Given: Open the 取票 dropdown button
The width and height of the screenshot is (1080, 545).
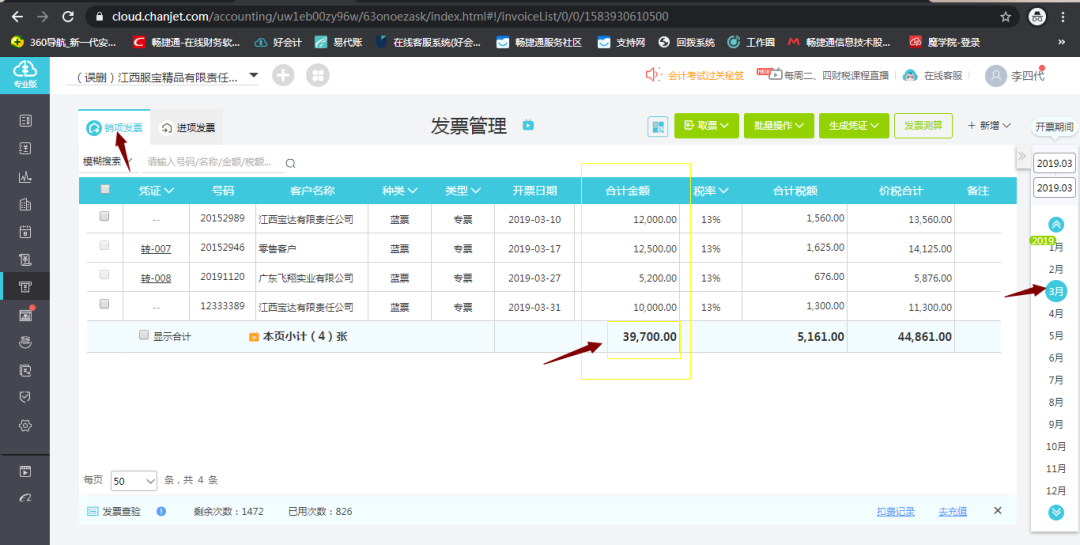Looking at the screenshot, I should point(707,126).
